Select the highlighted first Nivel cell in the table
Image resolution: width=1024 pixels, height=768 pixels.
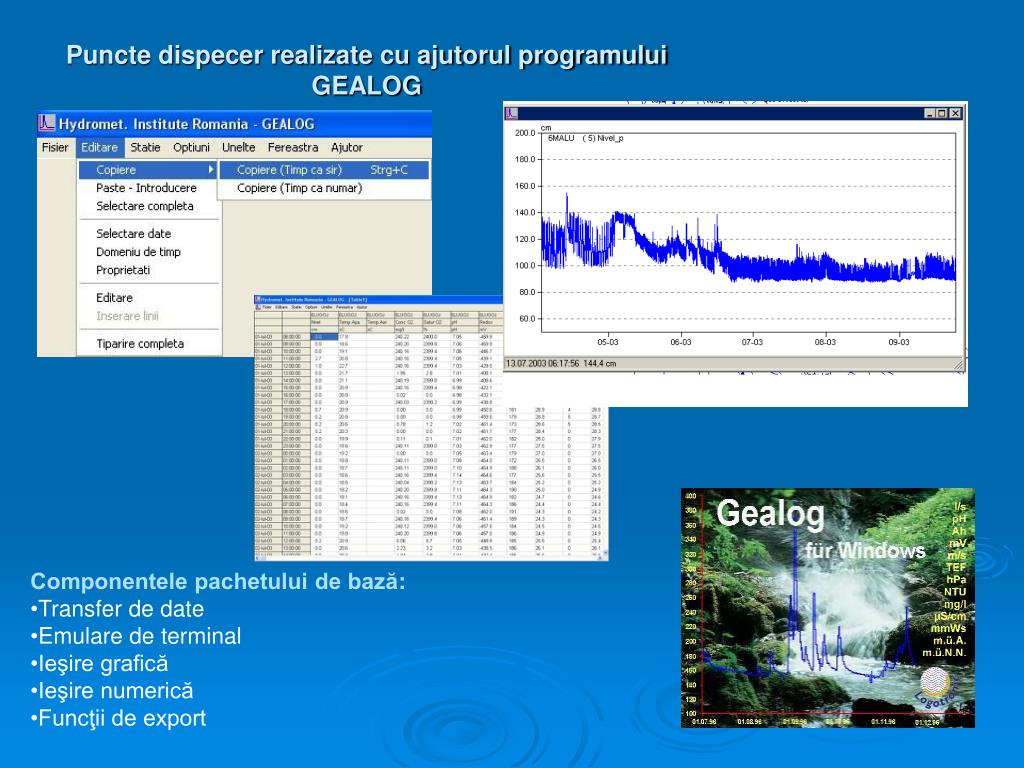tap(324, 336)
